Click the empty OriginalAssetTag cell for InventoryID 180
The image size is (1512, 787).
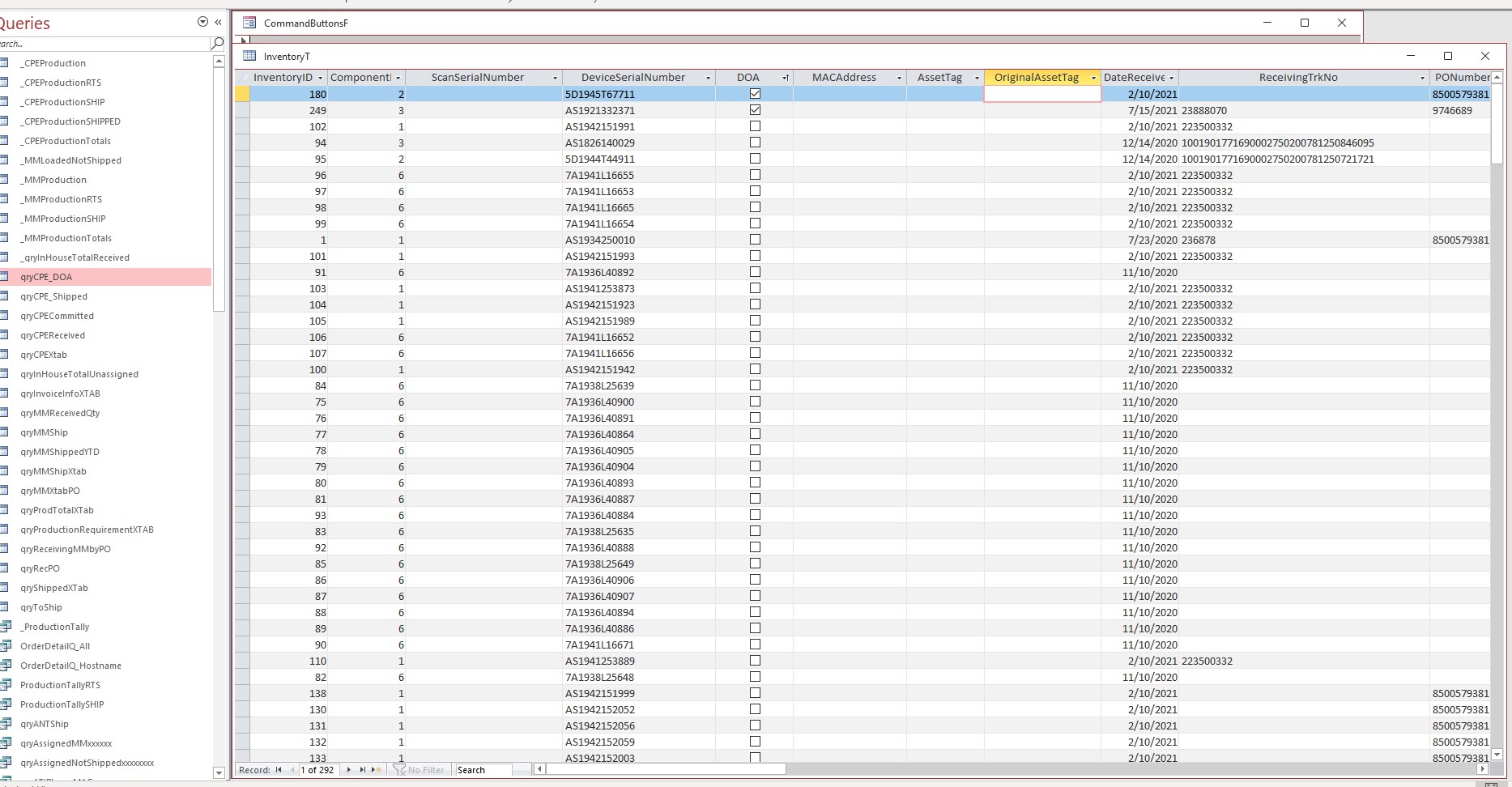(x=1042, y=94)
